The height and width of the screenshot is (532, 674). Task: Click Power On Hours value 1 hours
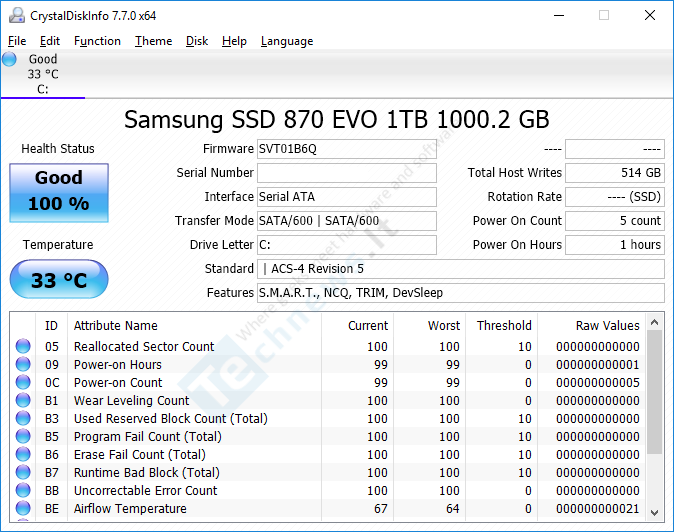tap(615, 245)
